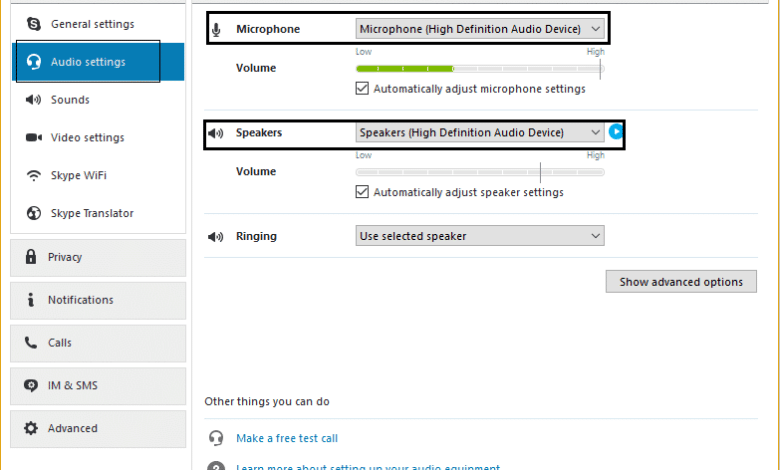Open General settings in the sidebar

98,24
